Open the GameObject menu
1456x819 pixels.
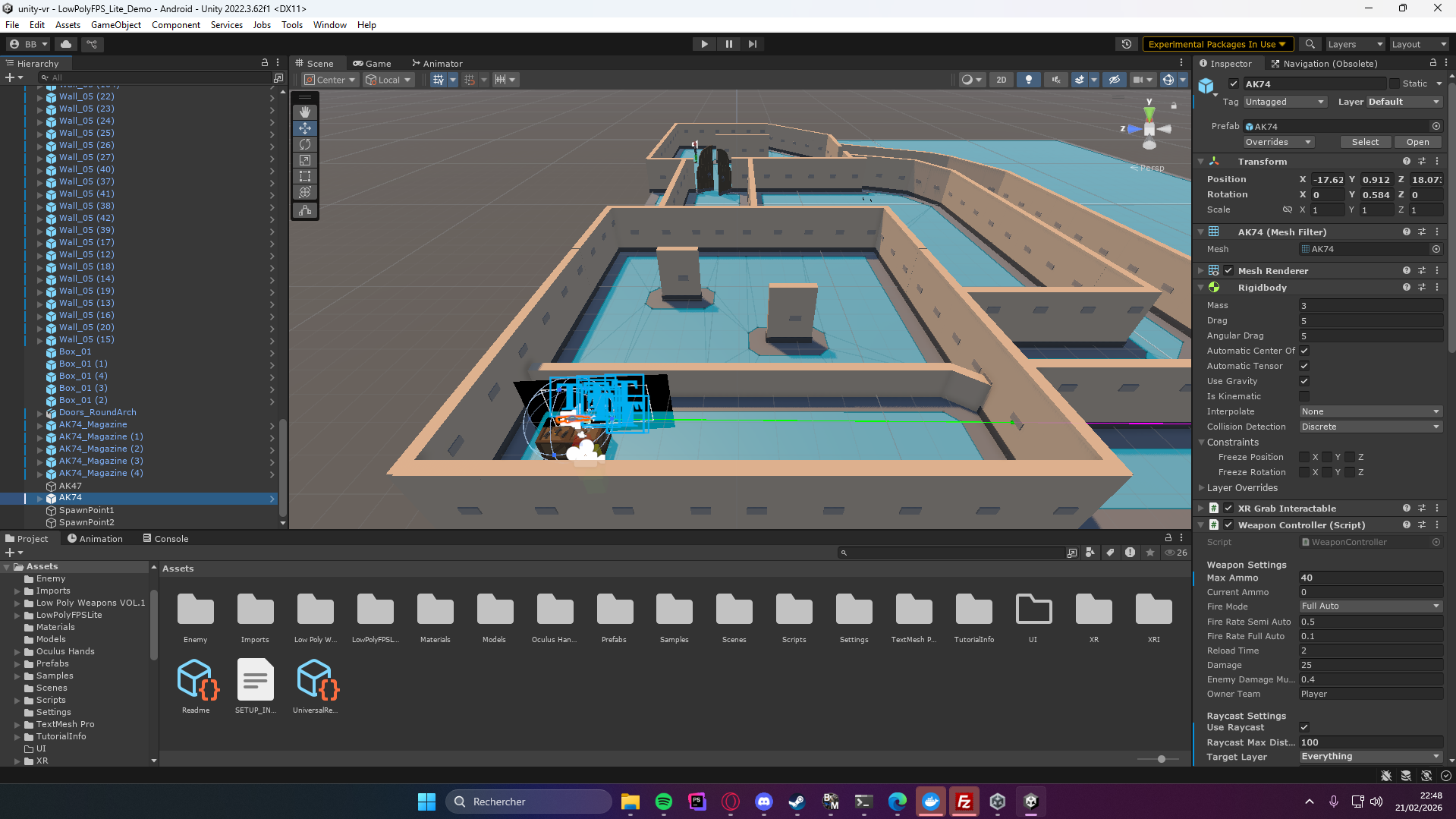(115, 25)
